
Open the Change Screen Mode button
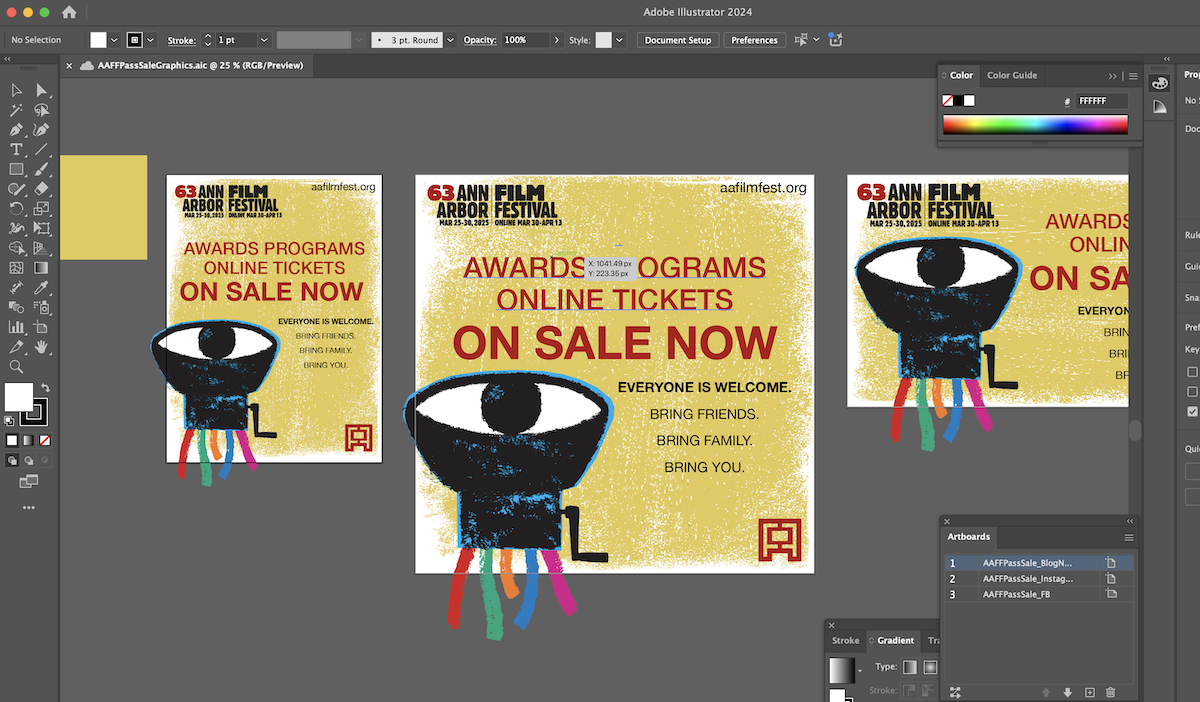tap(28, 483)
